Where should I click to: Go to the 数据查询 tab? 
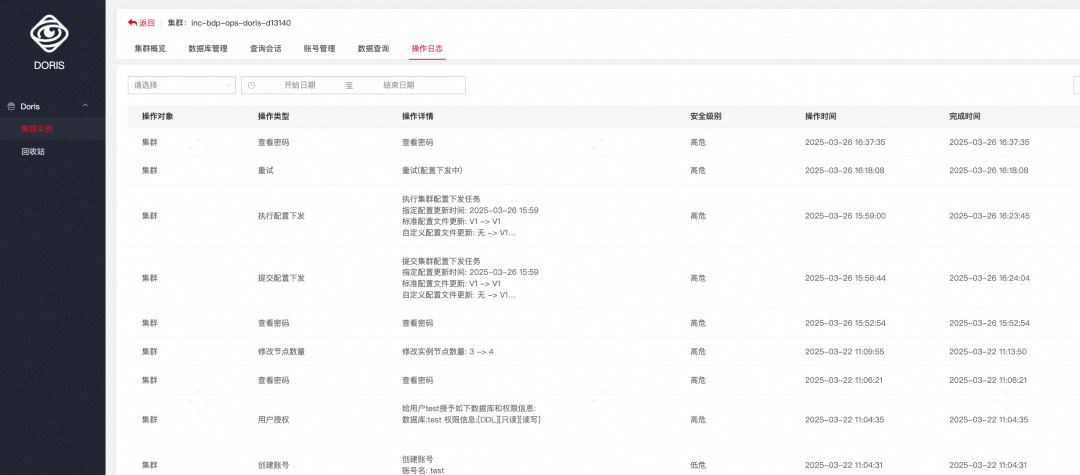[x=373, y=49]
